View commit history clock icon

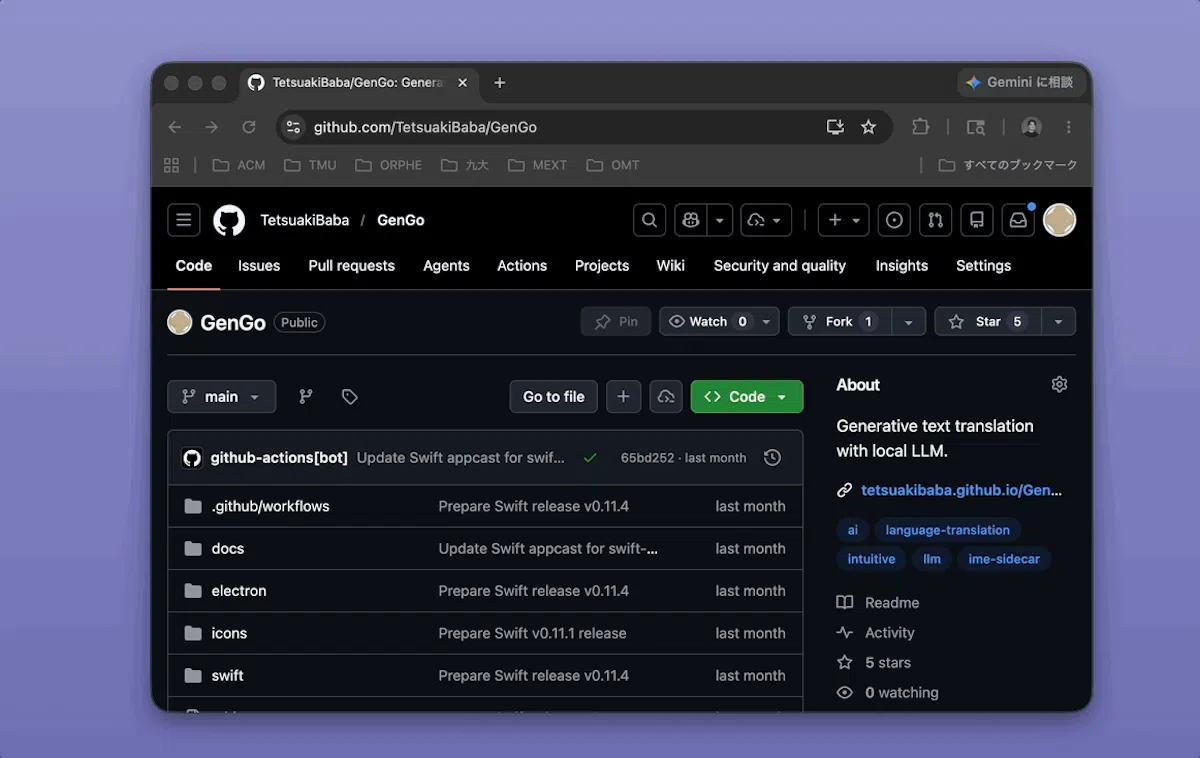click(x=772, y=458)
